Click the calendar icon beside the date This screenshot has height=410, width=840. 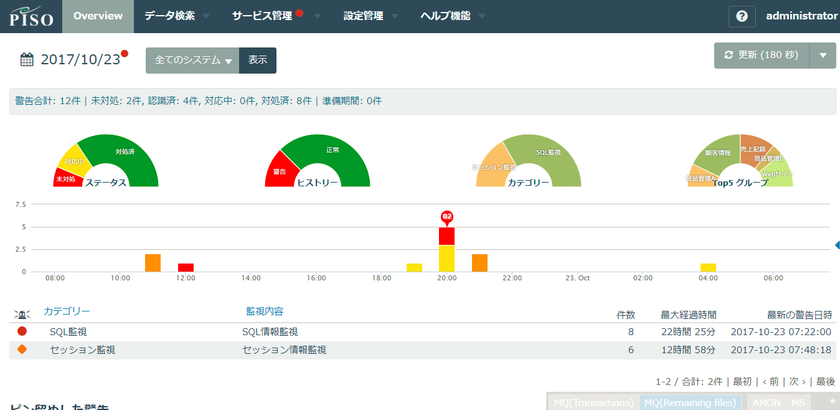point(27,60)
